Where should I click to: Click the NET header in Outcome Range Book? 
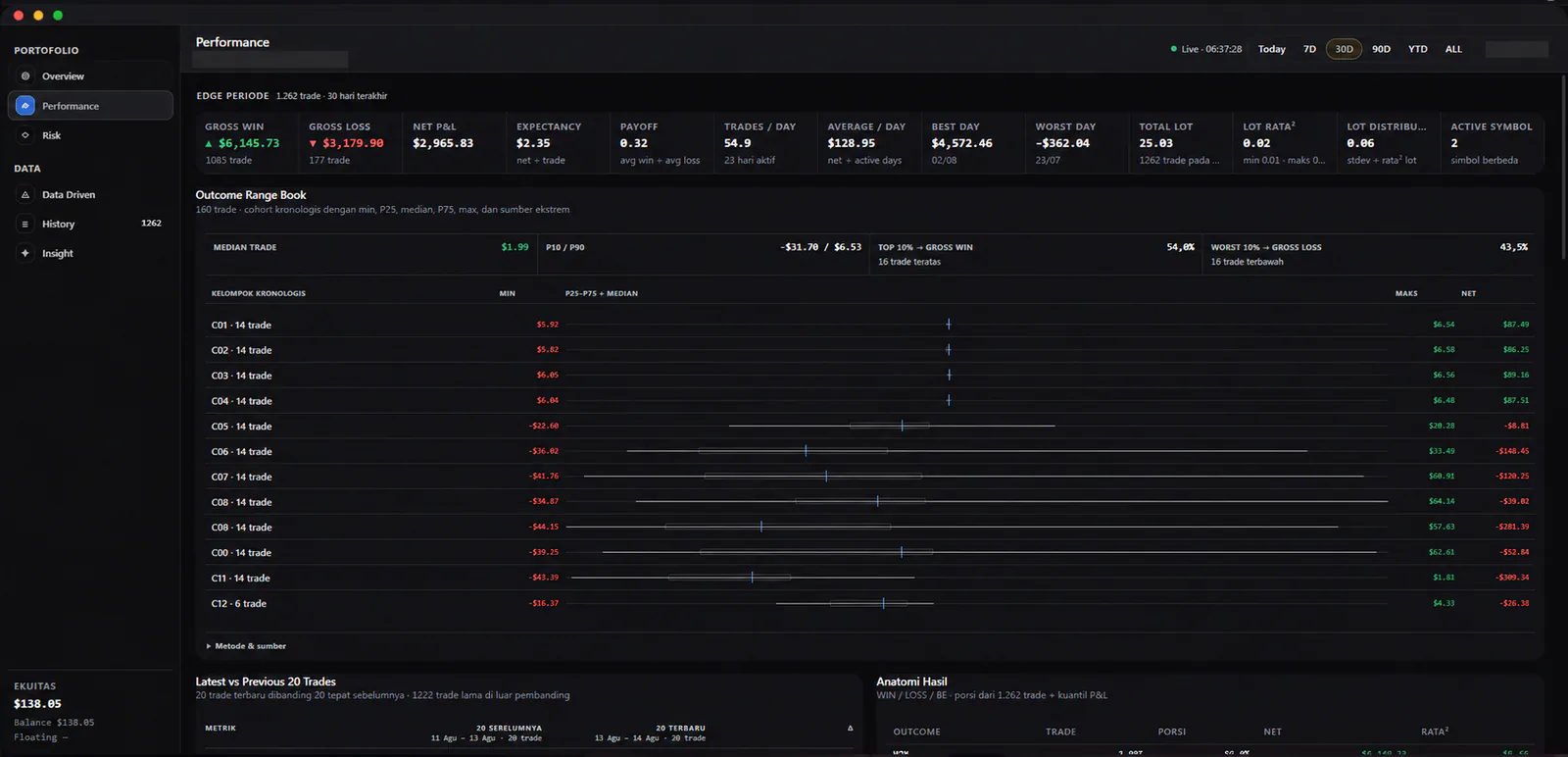(1468, 293)
